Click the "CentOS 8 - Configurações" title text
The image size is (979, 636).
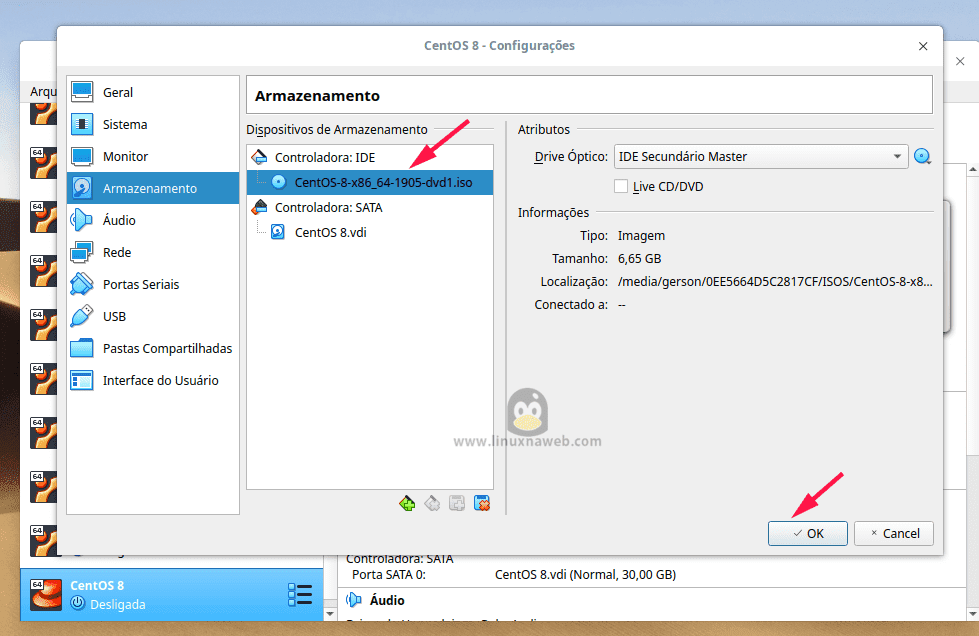click(499, 46)
